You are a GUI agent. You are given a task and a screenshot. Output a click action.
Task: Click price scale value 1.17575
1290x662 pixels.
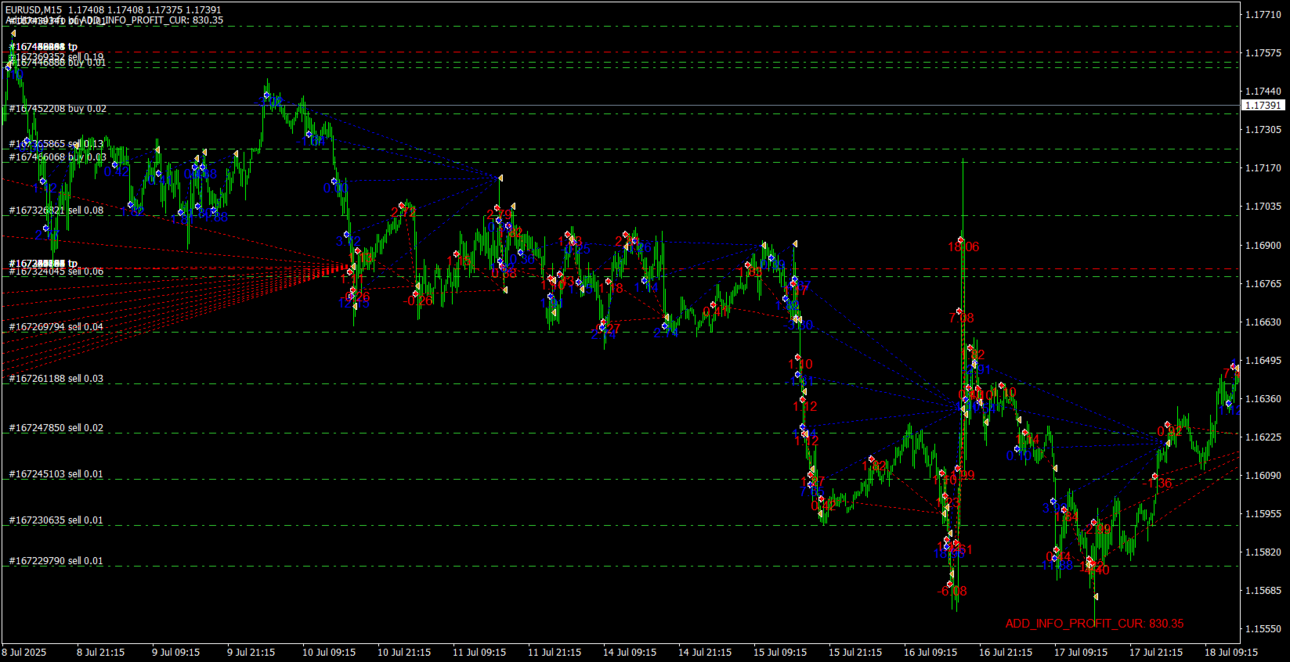tap(1262, 53)
